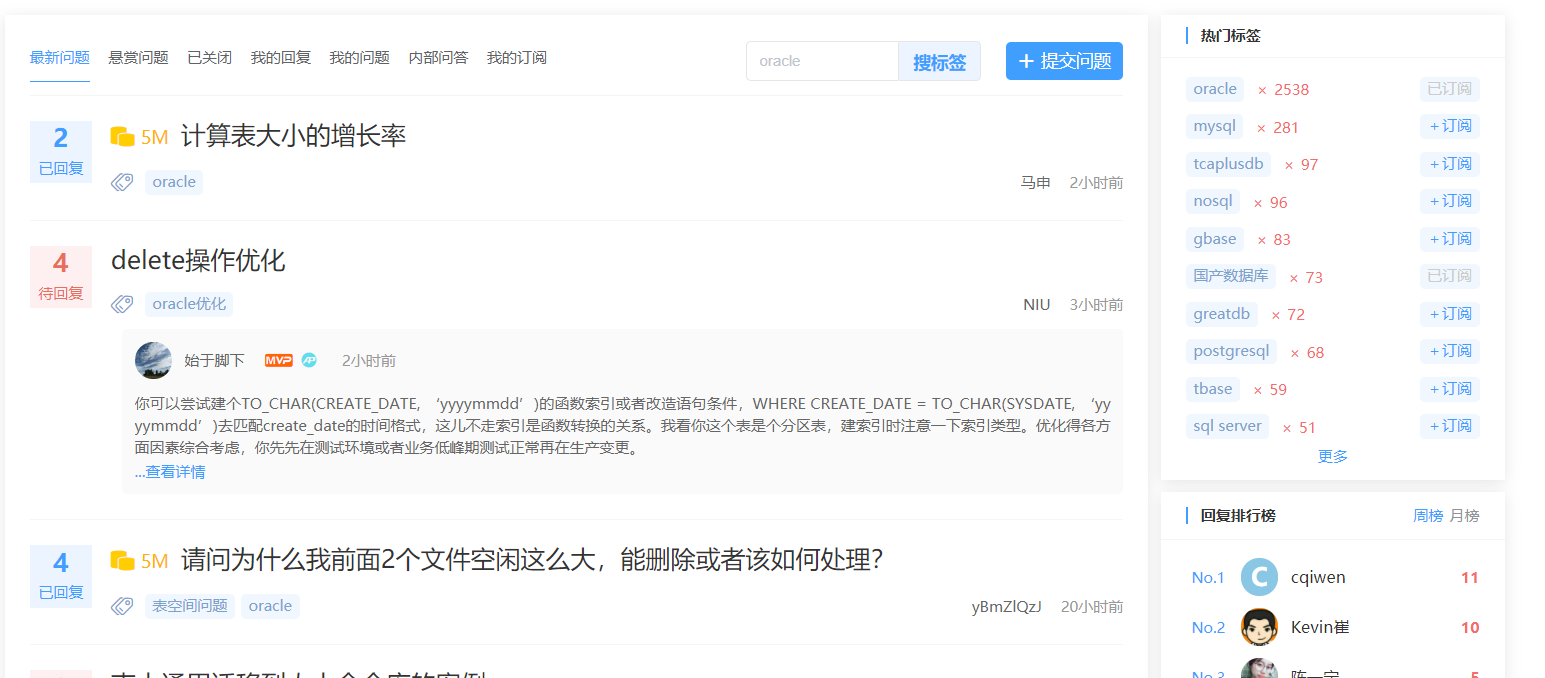Image resolution: width=1545 pixels, height=678 pixels.
Task: Click inside the oracle search input field
Action: point(822,61)
